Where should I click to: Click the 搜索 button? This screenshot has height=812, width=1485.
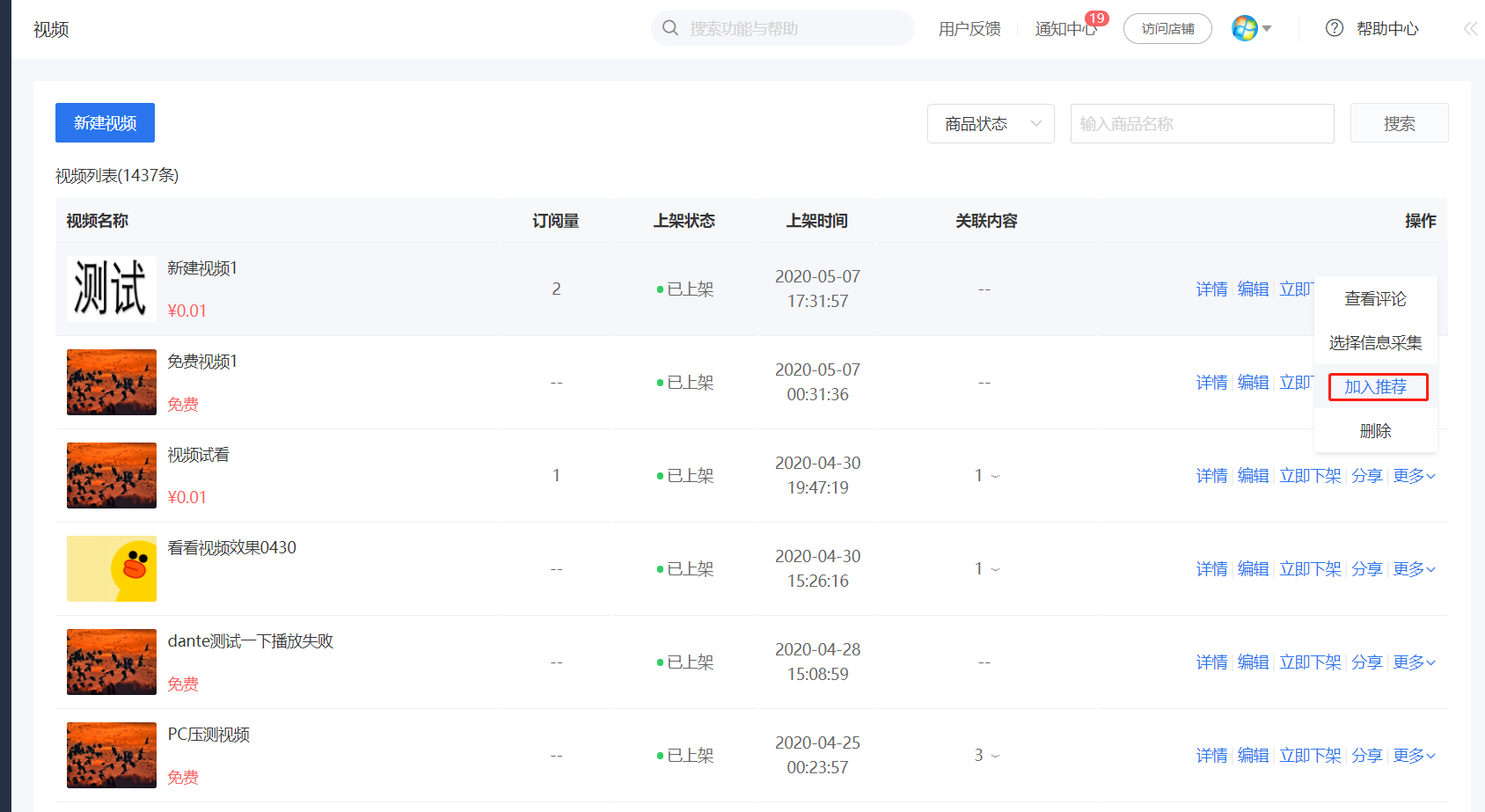[x=1400, y=124]
